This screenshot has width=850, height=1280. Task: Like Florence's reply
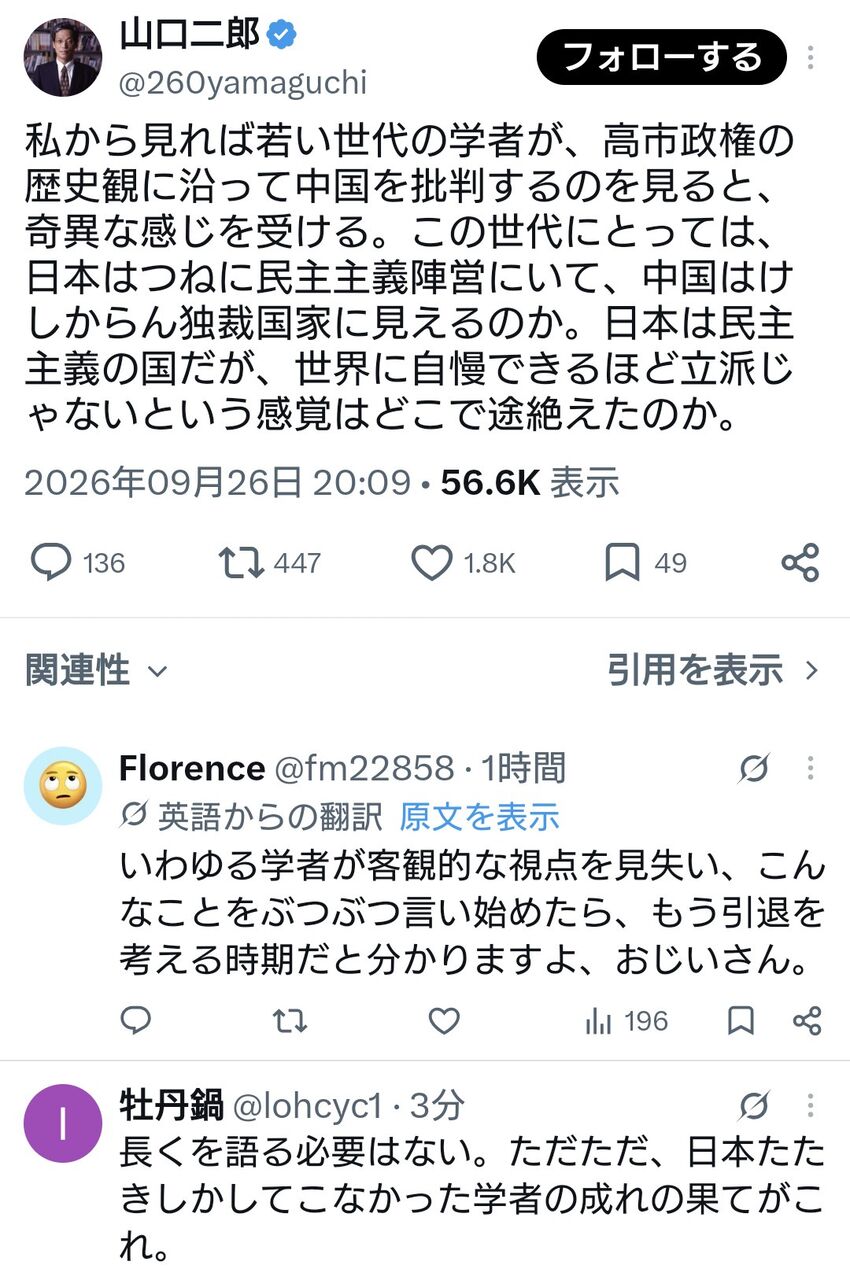[444, 1021]
